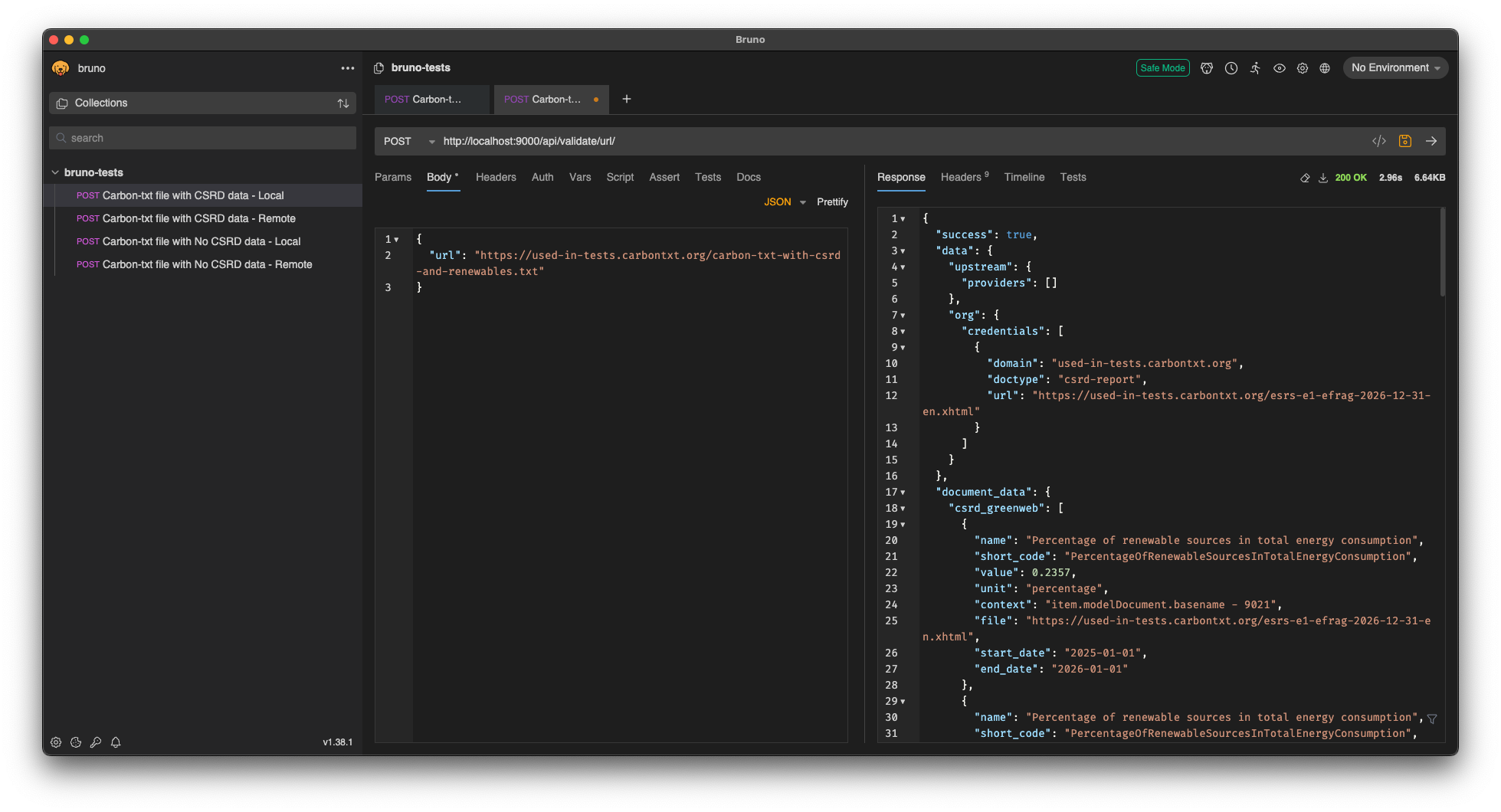Viewport: 1501px width, 812px height.
Task: Open the collection runner running-man icon
Action: point(1255,68)
